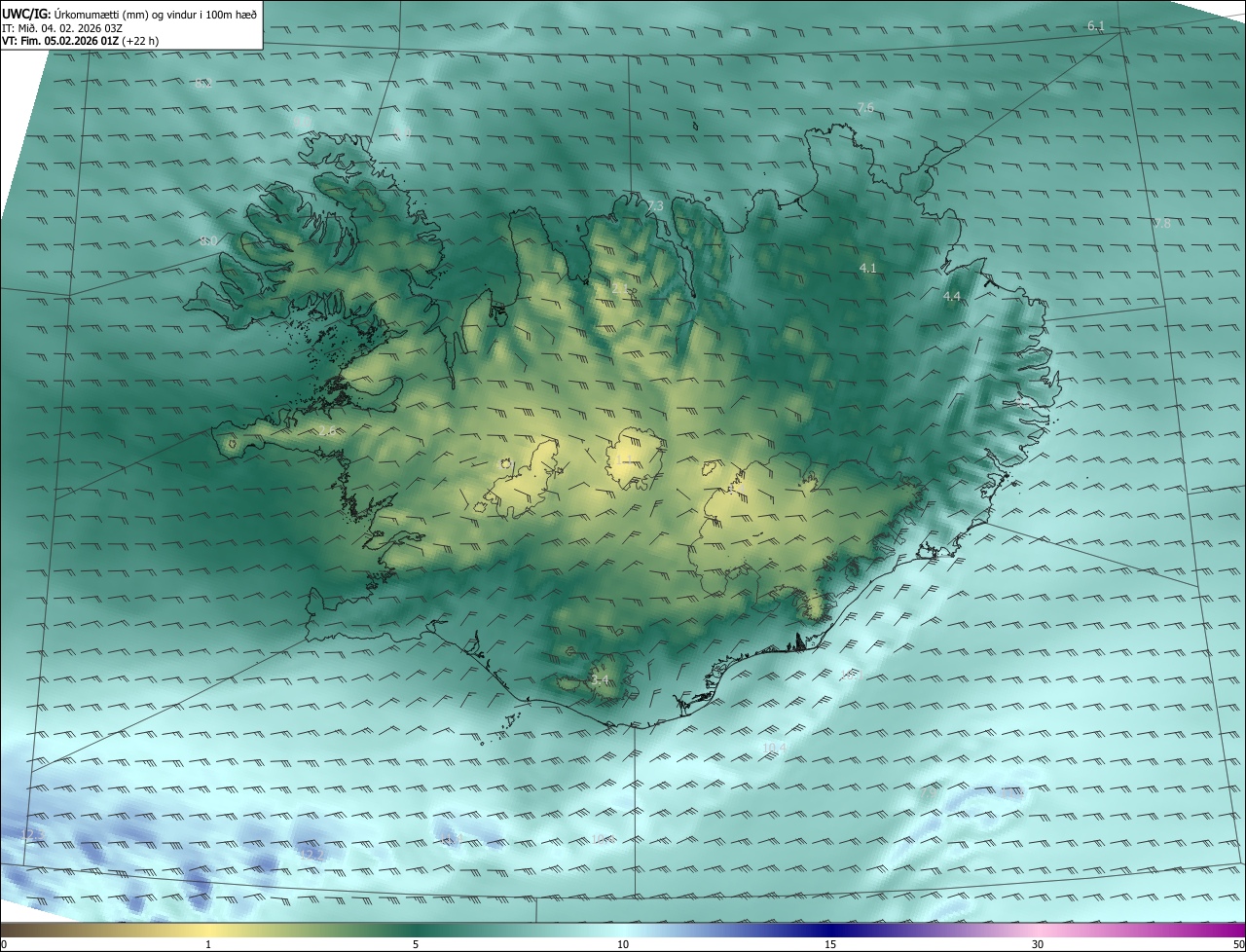
Task: Click the line "IT: Mið. 04. 02. 2026 03Z"
Action: point(60,28)
